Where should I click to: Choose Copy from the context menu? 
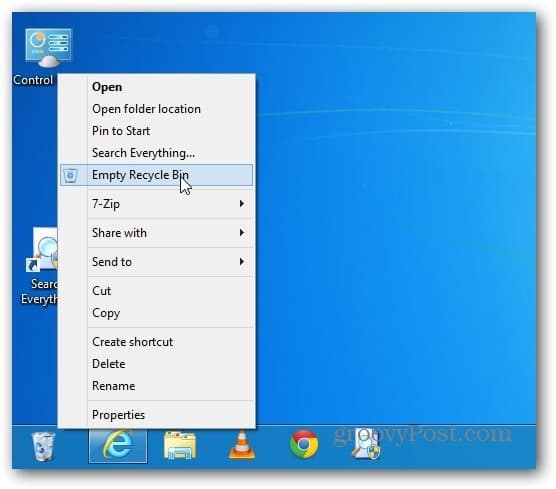(156, 313)
